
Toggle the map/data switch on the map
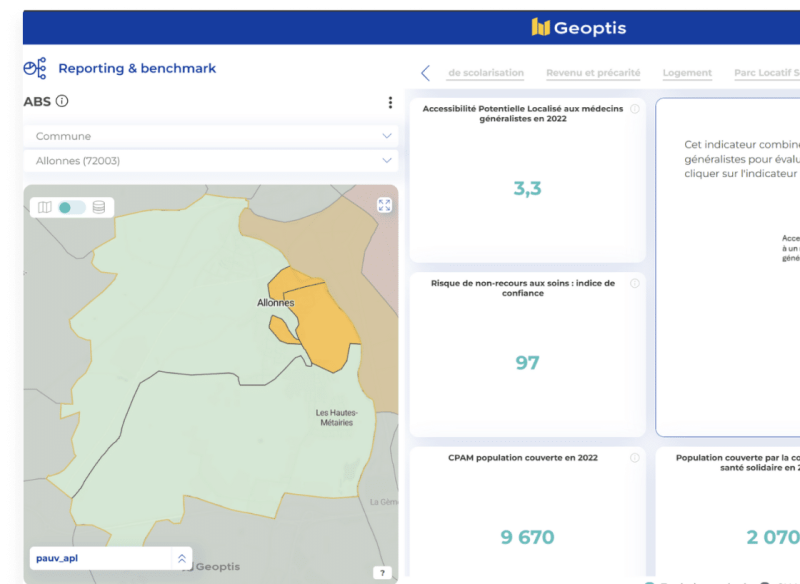71,207
